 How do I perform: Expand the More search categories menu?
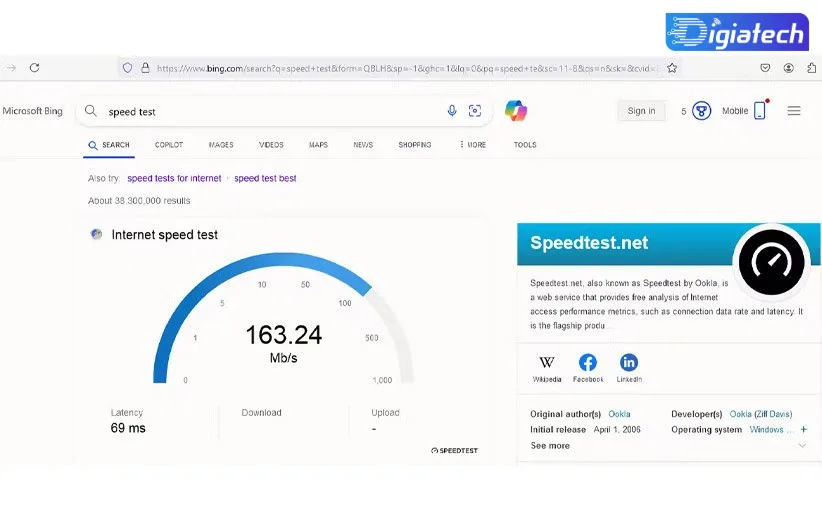click(473, 145)
